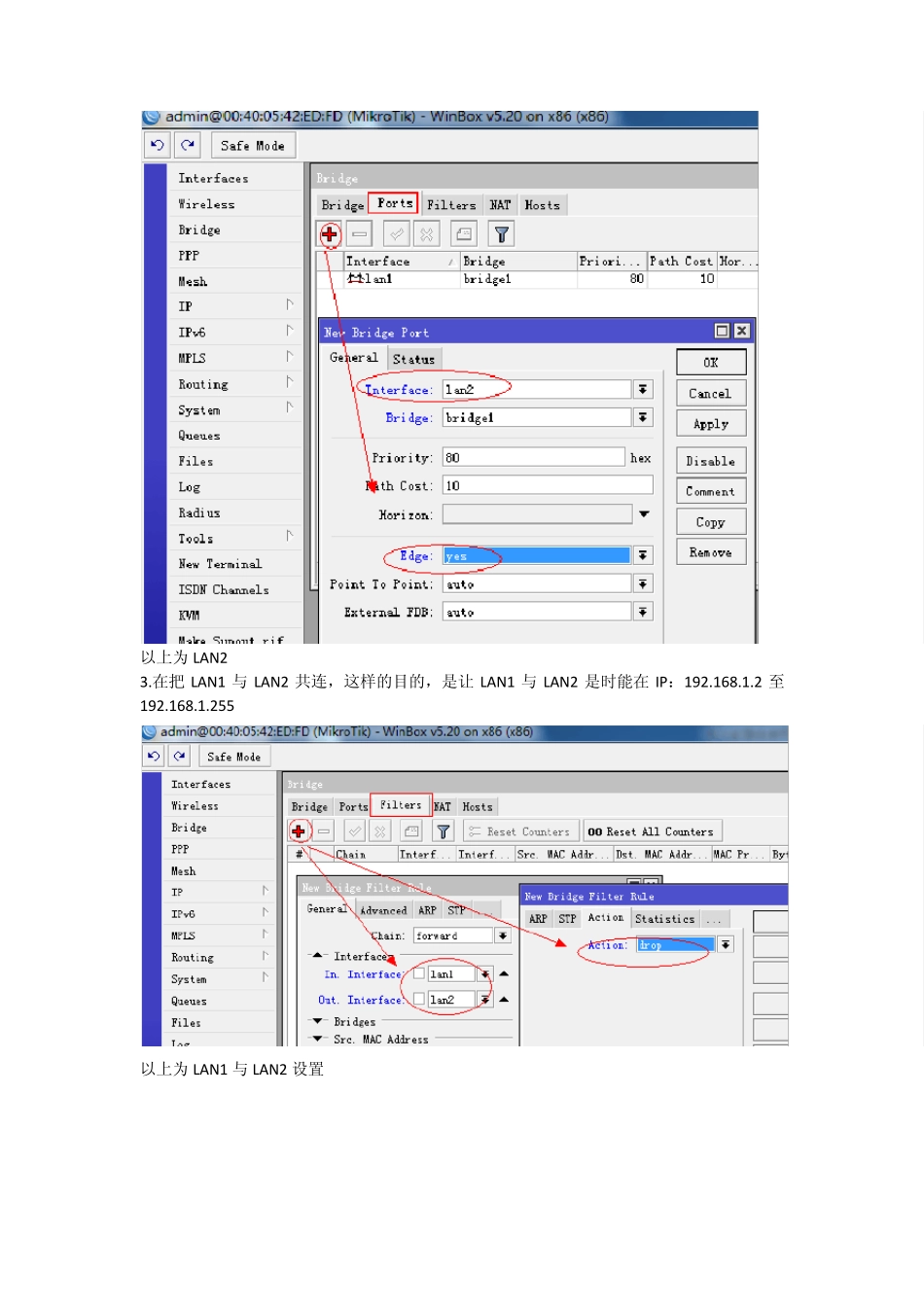Screen dimensions: 924x1307
Task: Add new bridge filter rule with red plus
Action: [x=299, y=831]
